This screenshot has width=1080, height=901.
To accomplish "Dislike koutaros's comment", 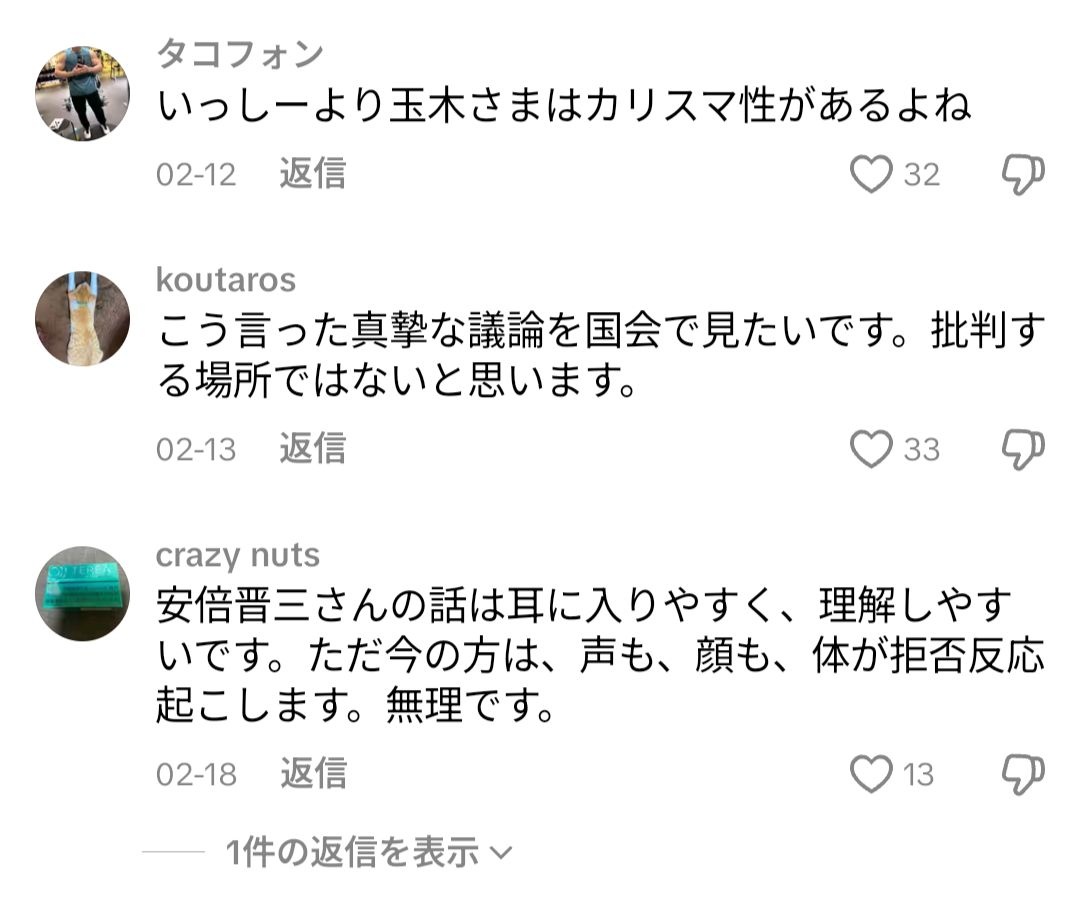I will click(x=1022, y=449).
